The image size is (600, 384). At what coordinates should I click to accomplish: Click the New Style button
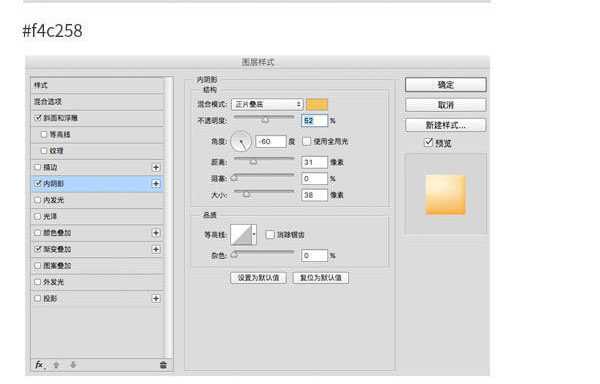[x=446, y=125]
